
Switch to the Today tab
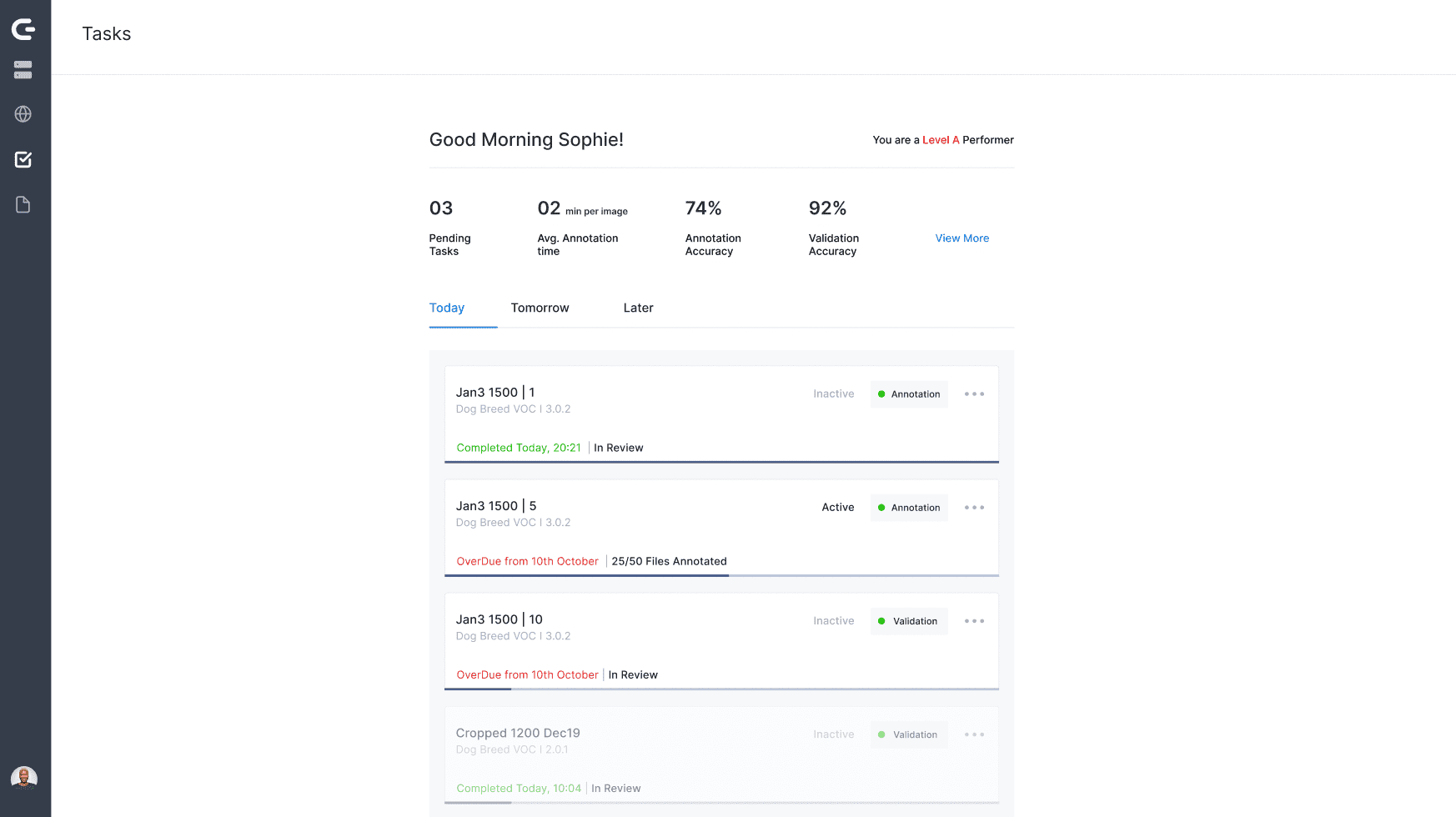click(447, 308)
